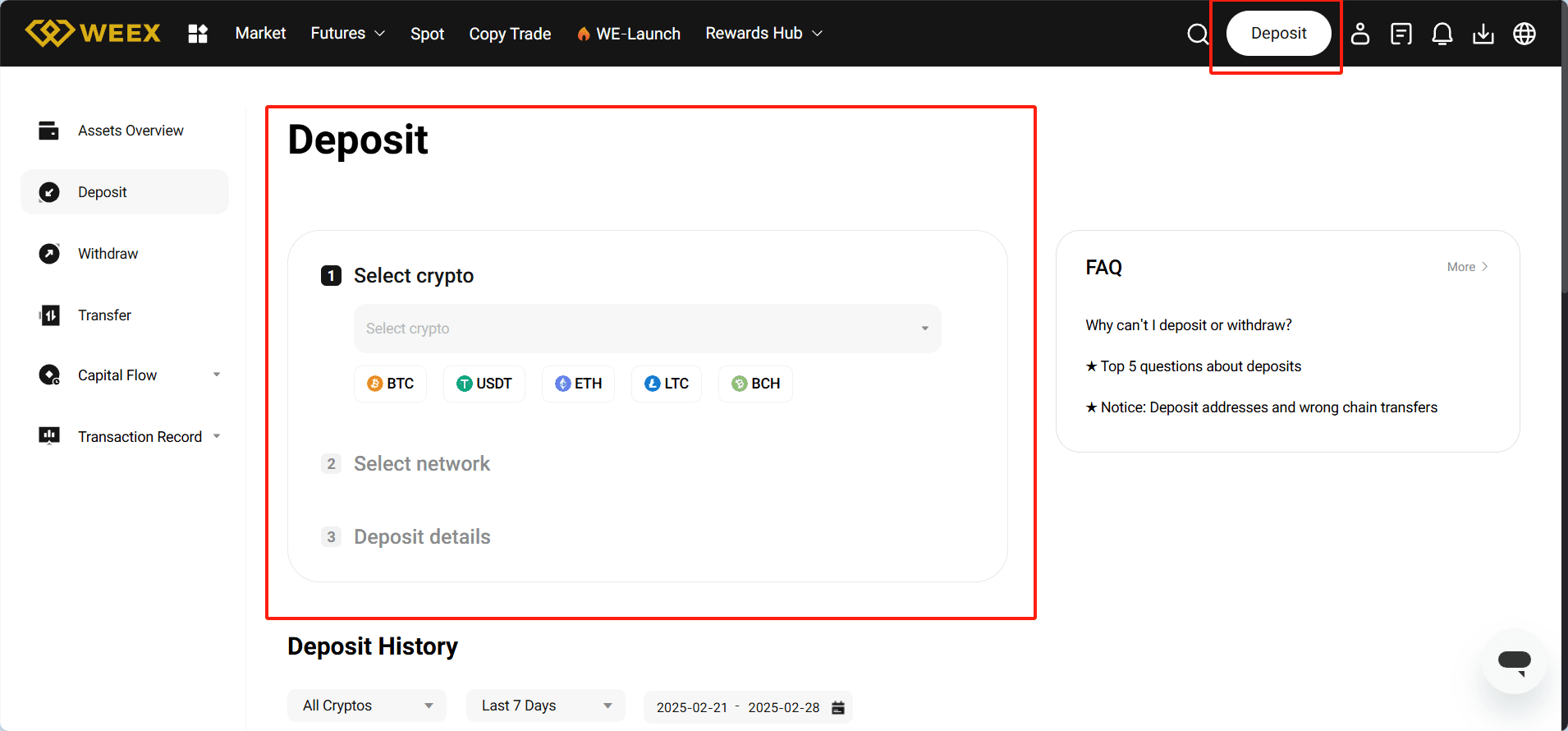Open the apps grid menu icon
The width and height of the screenshot is (1568, 731).
point(198,34)
